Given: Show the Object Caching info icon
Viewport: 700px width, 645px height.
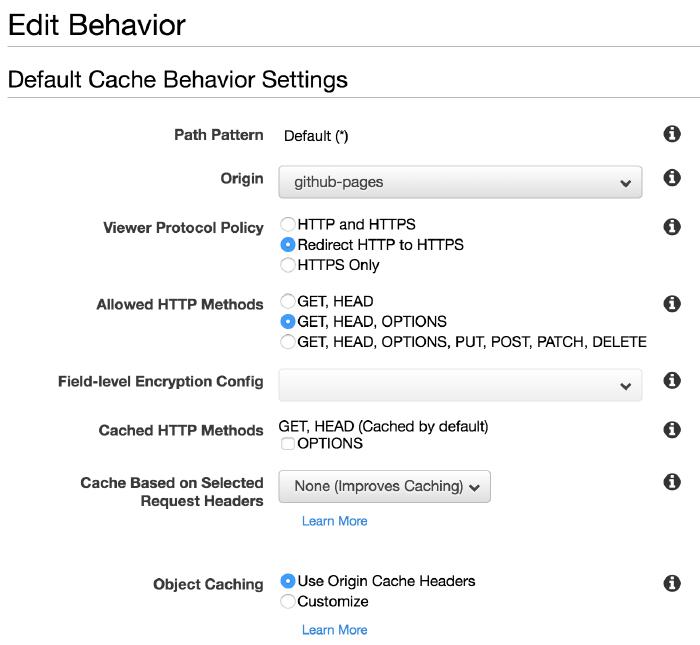Looking at the screenshot, I should 672,583.
